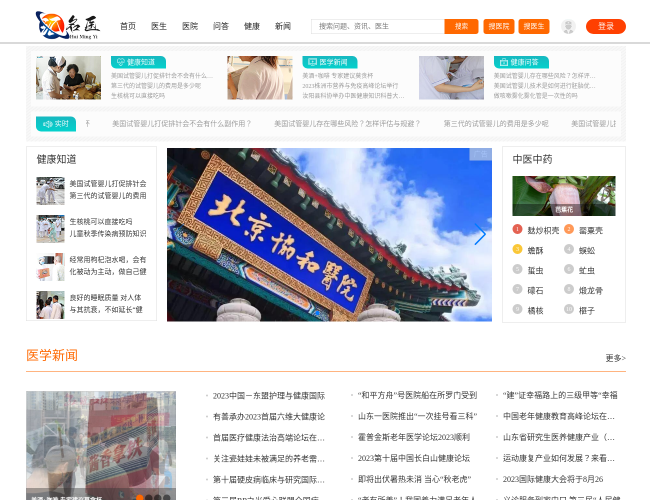
Task: Open news 运动康复产业如何发展？来看
Action: [559, 458]
